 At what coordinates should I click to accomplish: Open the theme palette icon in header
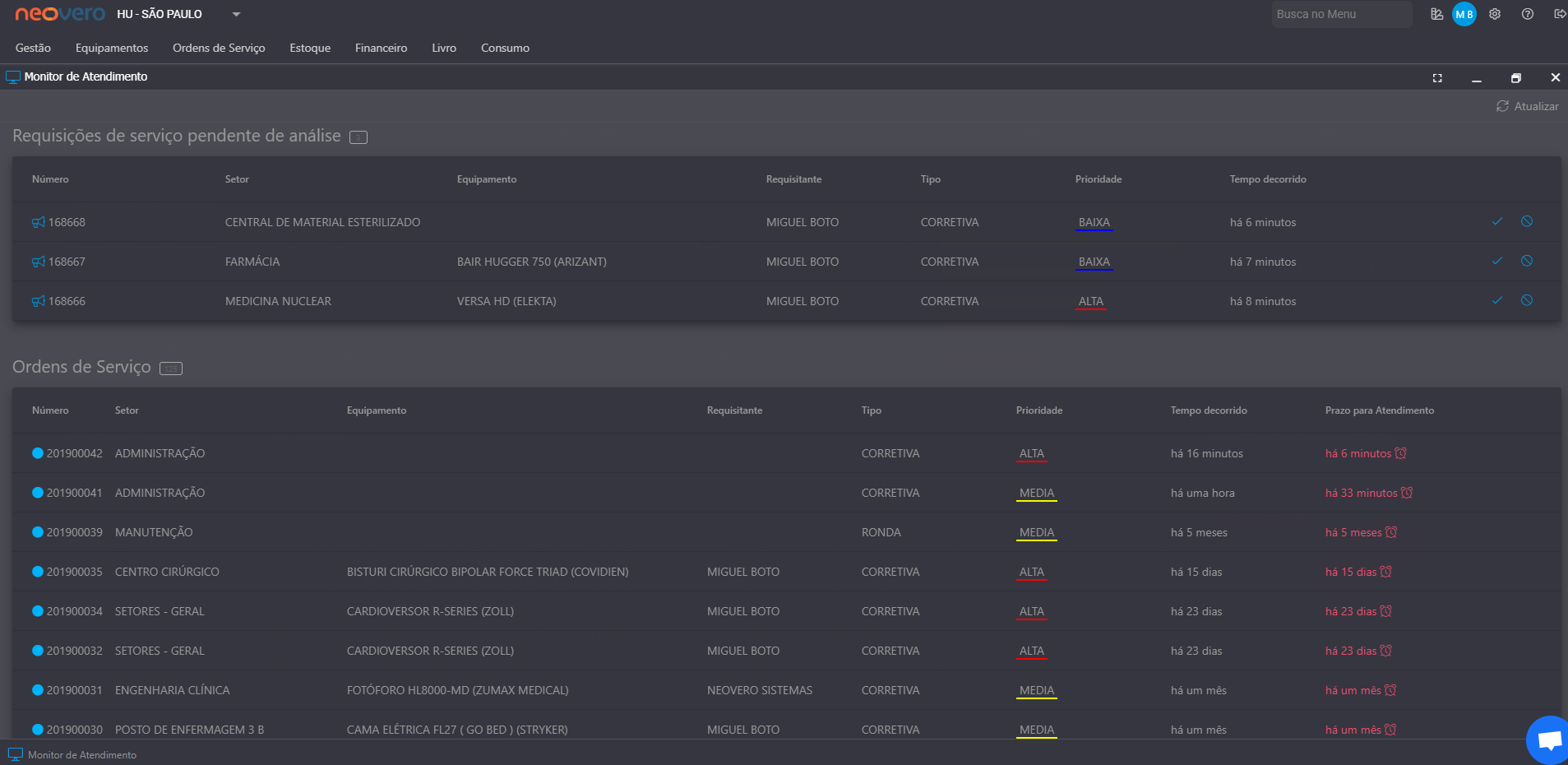(1436, 14)
